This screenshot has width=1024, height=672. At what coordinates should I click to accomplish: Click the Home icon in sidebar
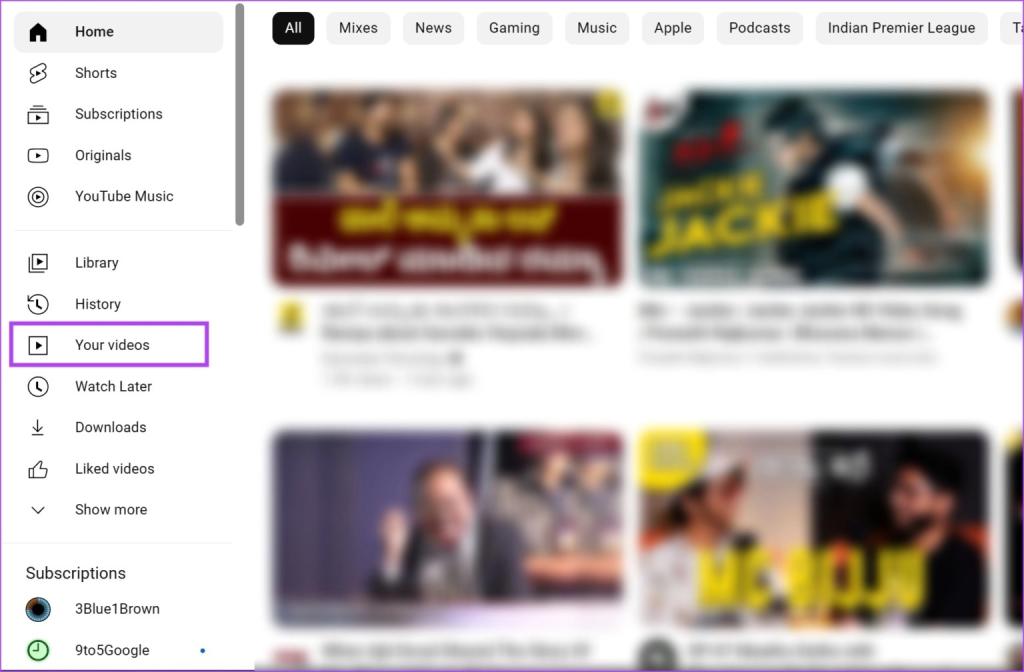(38, 31)
